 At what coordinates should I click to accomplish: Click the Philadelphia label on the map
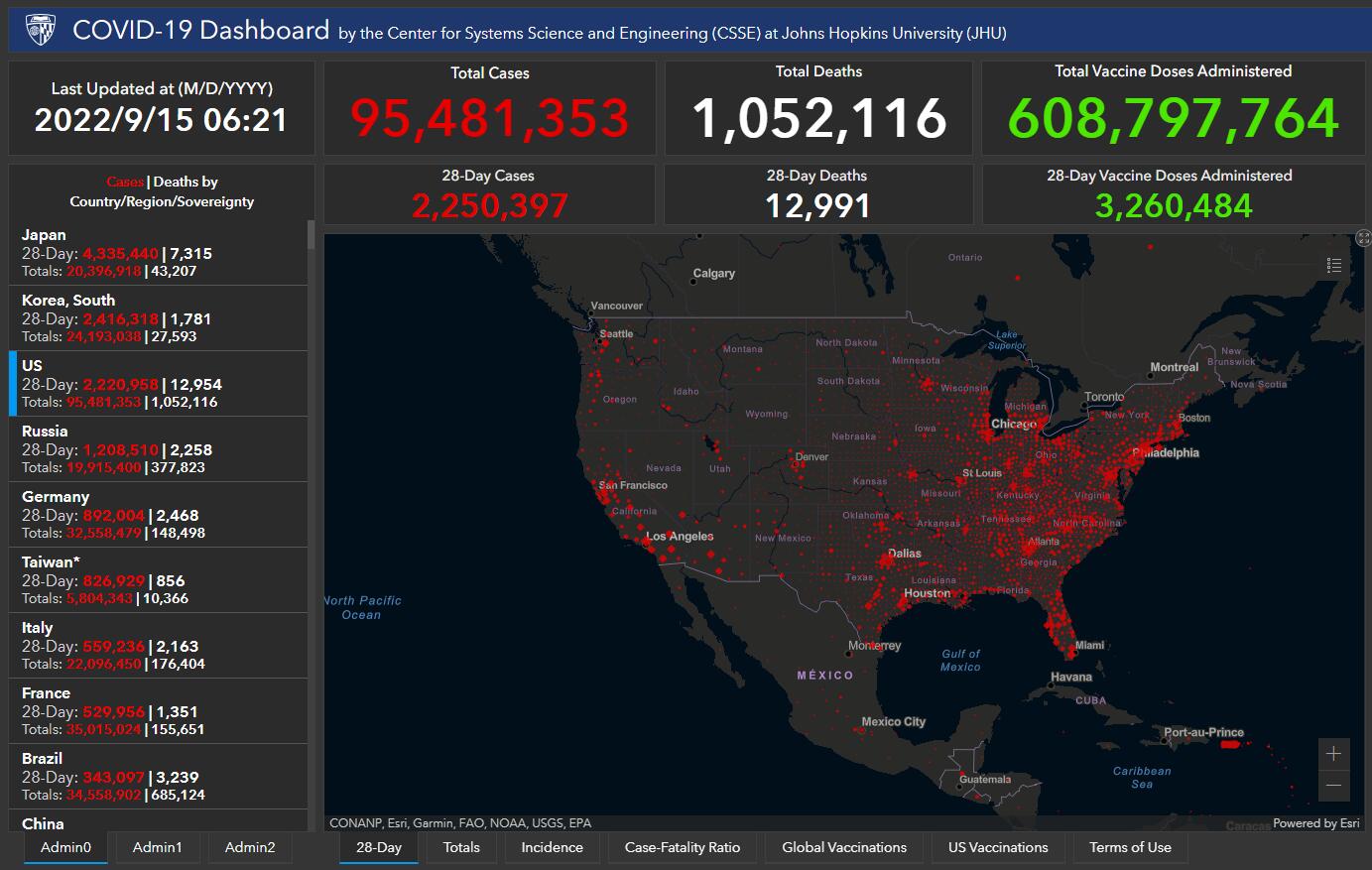pos(1167,453)
